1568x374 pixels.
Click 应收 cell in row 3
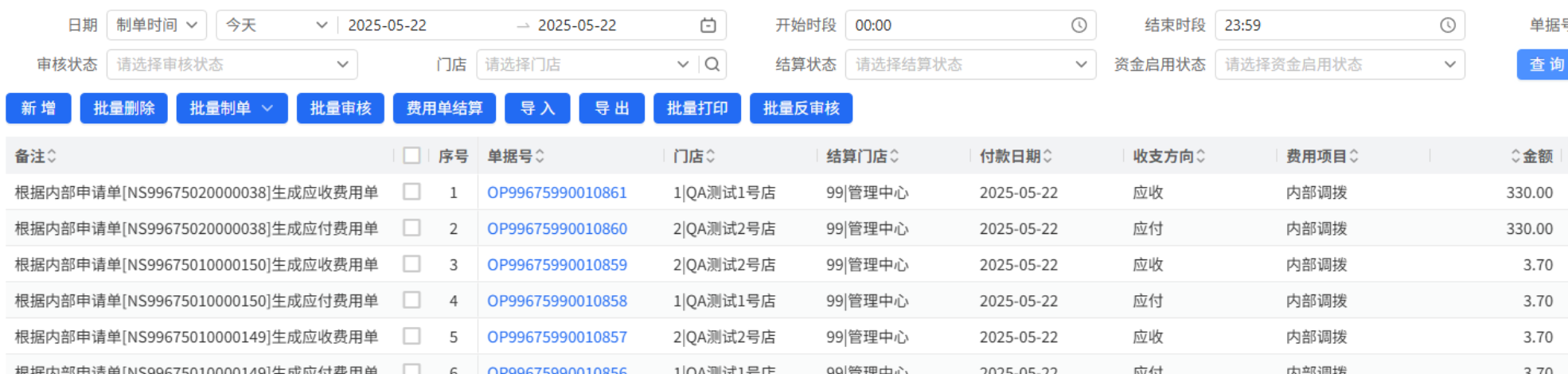(1148, 264)
